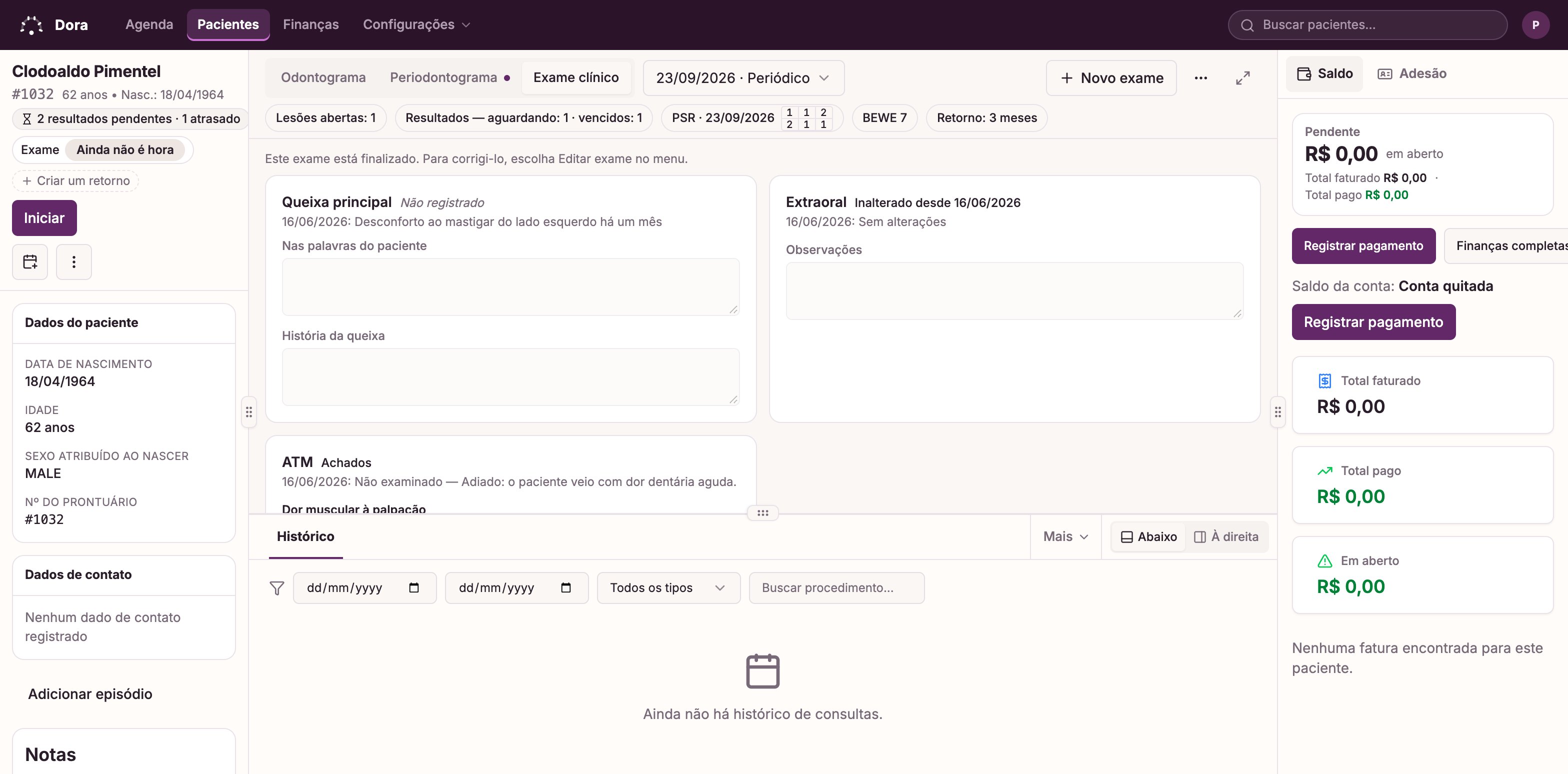Click the history filter funnel icon

[277, 588]
